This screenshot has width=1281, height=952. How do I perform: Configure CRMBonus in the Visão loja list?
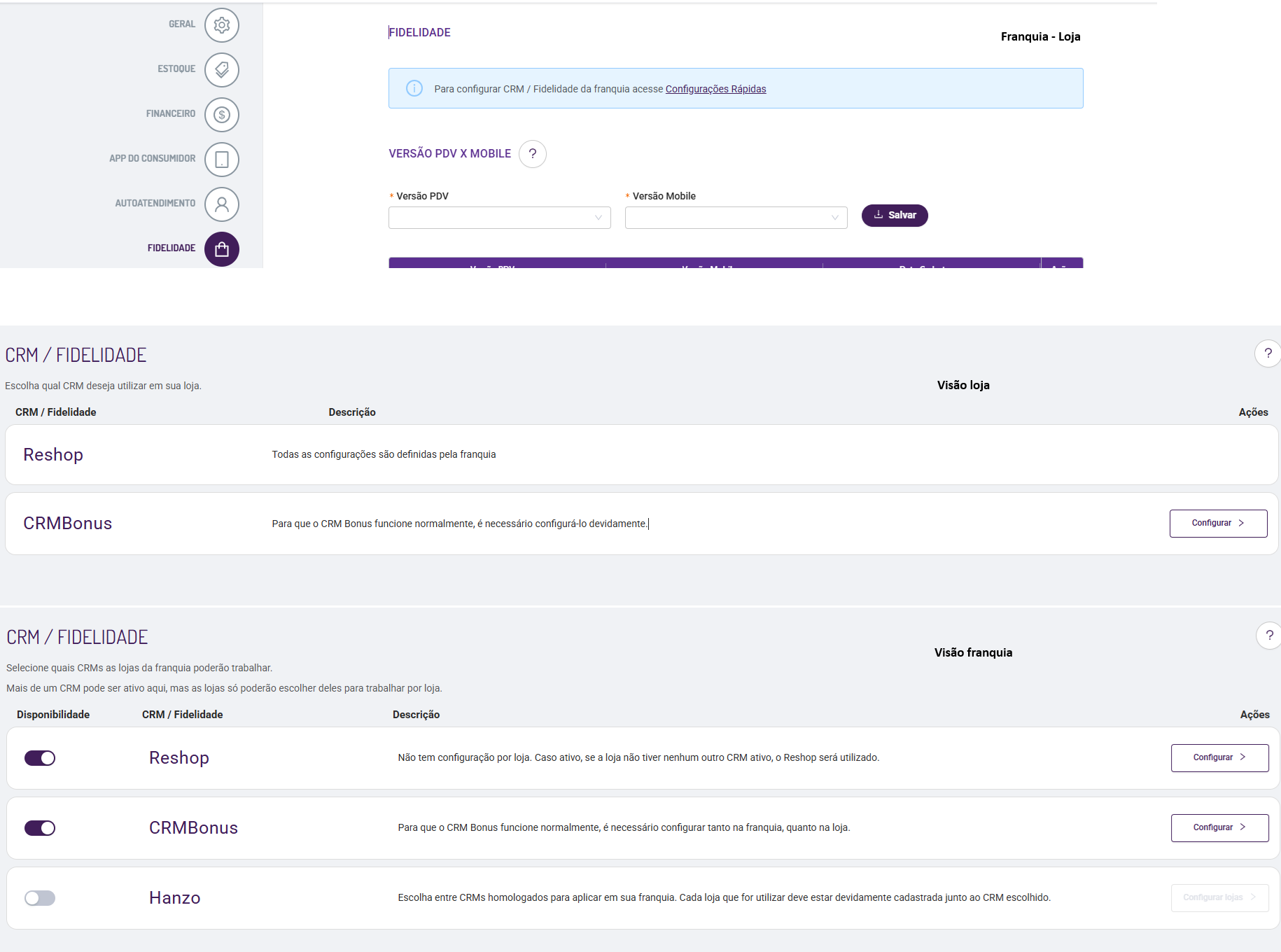tap(1218, 524)
